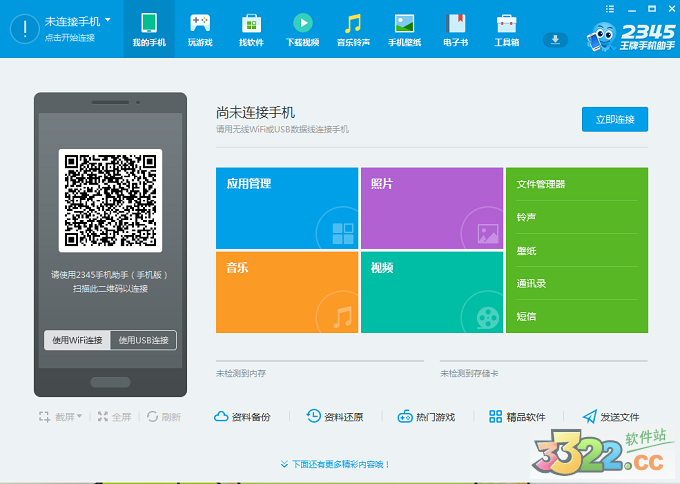The height and width of the screenshot is (484, 680).
Task: Click 点击开始连接 text
Action: coord(70,38)
